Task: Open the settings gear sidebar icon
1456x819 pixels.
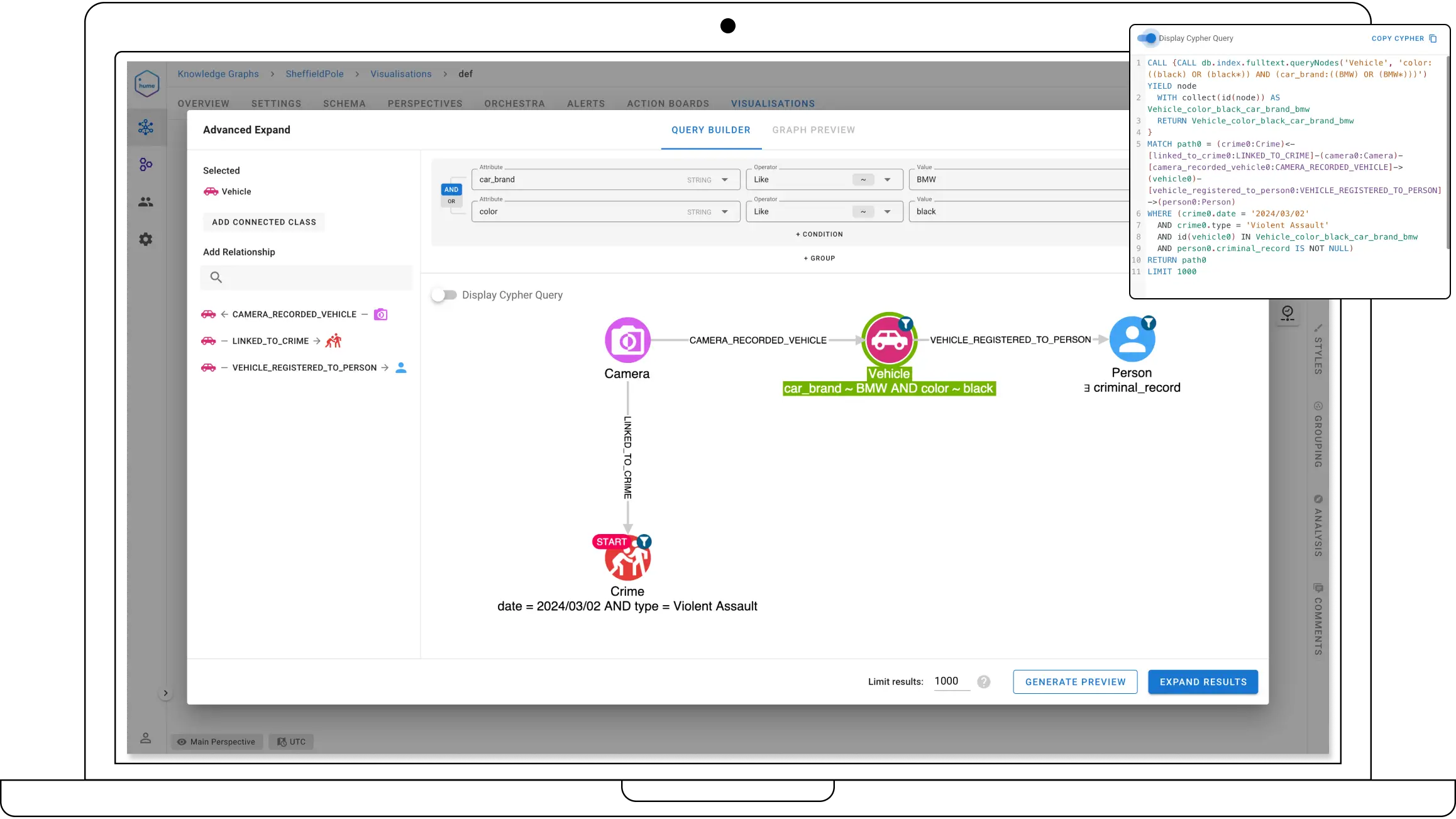Action: click(x=146, y=239)
